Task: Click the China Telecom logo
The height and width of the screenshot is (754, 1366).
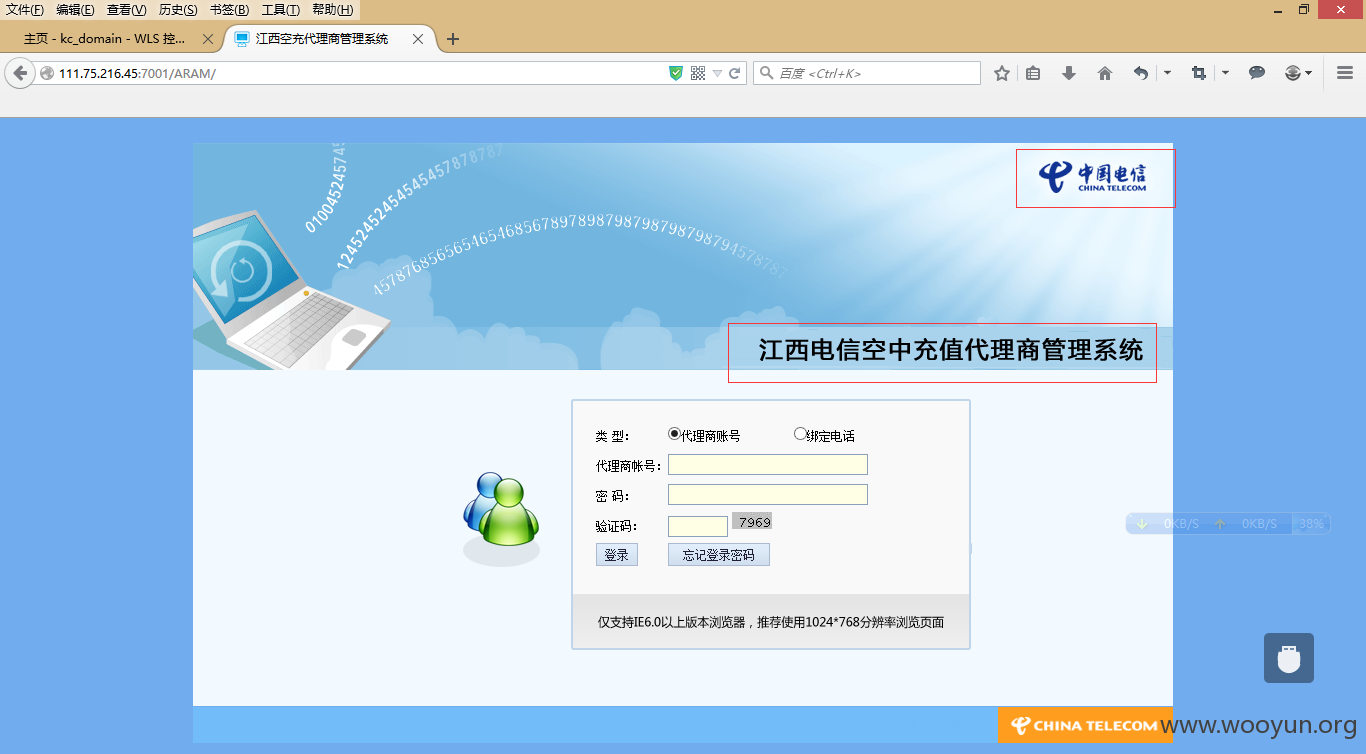Action: (x=1092, y=177)
